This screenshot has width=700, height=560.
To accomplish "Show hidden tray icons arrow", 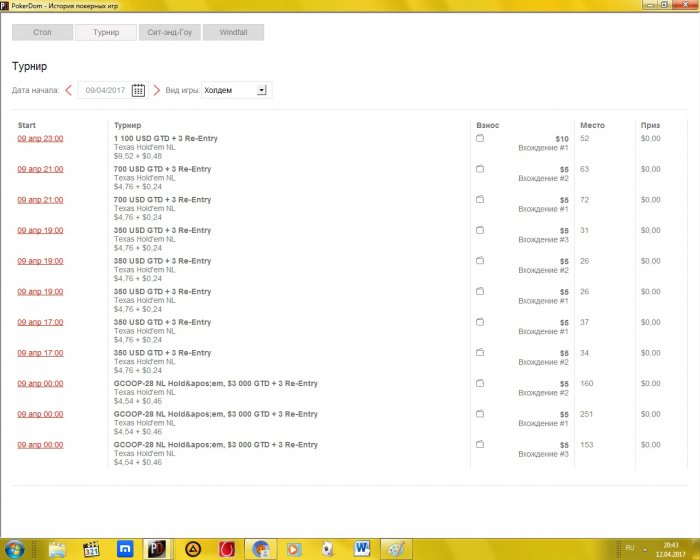I will [x=645, y=549].
